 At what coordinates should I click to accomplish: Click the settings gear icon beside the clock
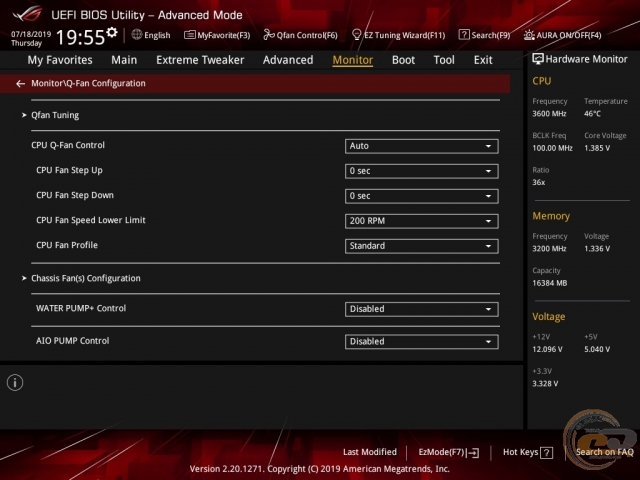pos(112,33)
